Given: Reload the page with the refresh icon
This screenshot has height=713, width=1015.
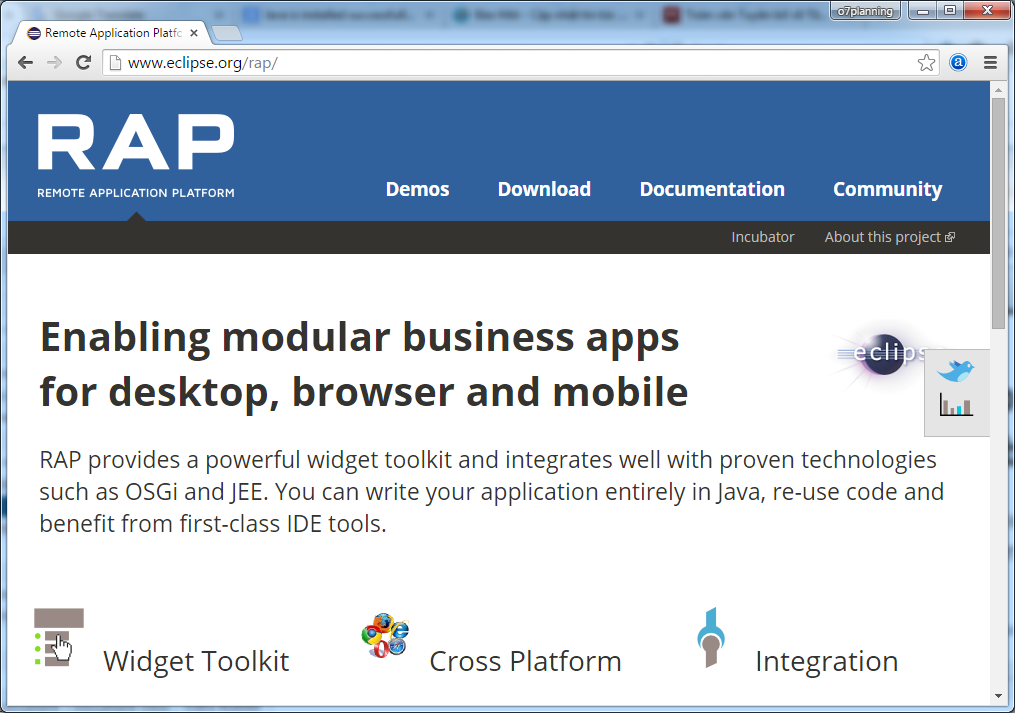Looking at the screenshot, I should 84,63.
